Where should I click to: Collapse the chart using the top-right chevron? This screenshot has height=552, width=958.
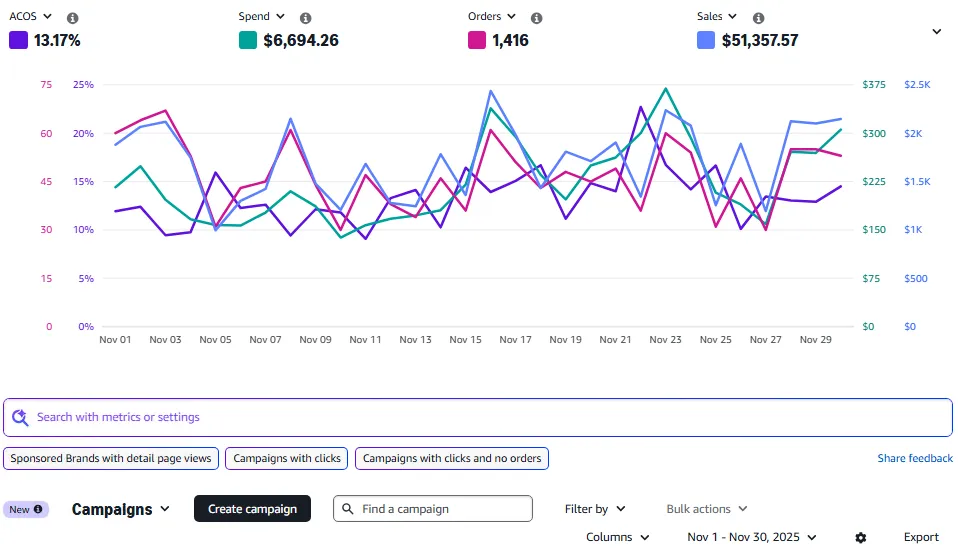click(937, 32)
